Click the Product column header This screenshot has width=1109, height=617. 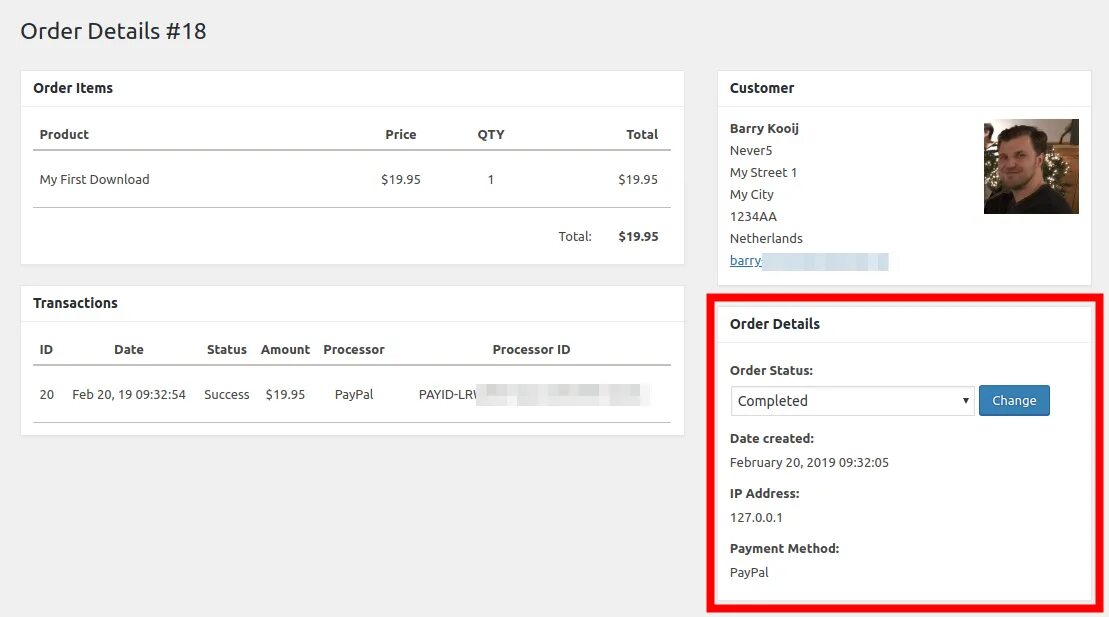(x=64, y=134)
